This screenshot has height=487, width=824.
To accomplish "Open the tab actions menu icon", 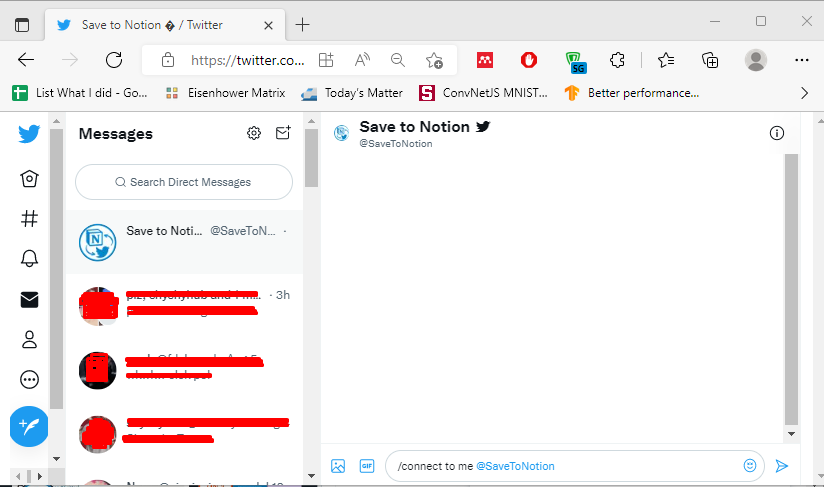I will tap(22, 25).
